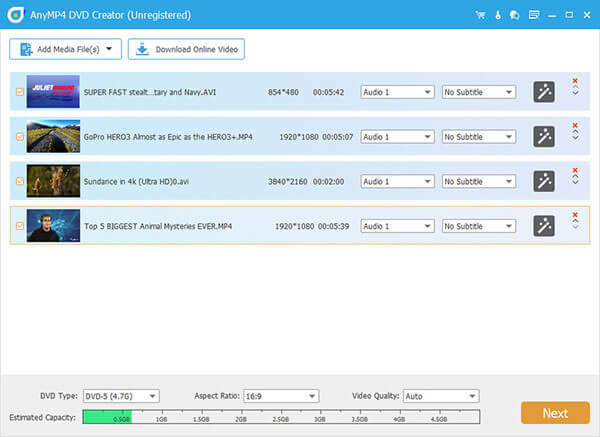Click the 854*480 resolution value
Image resolution: width=600 pixels, height=437 pixels.
[283, 92]
